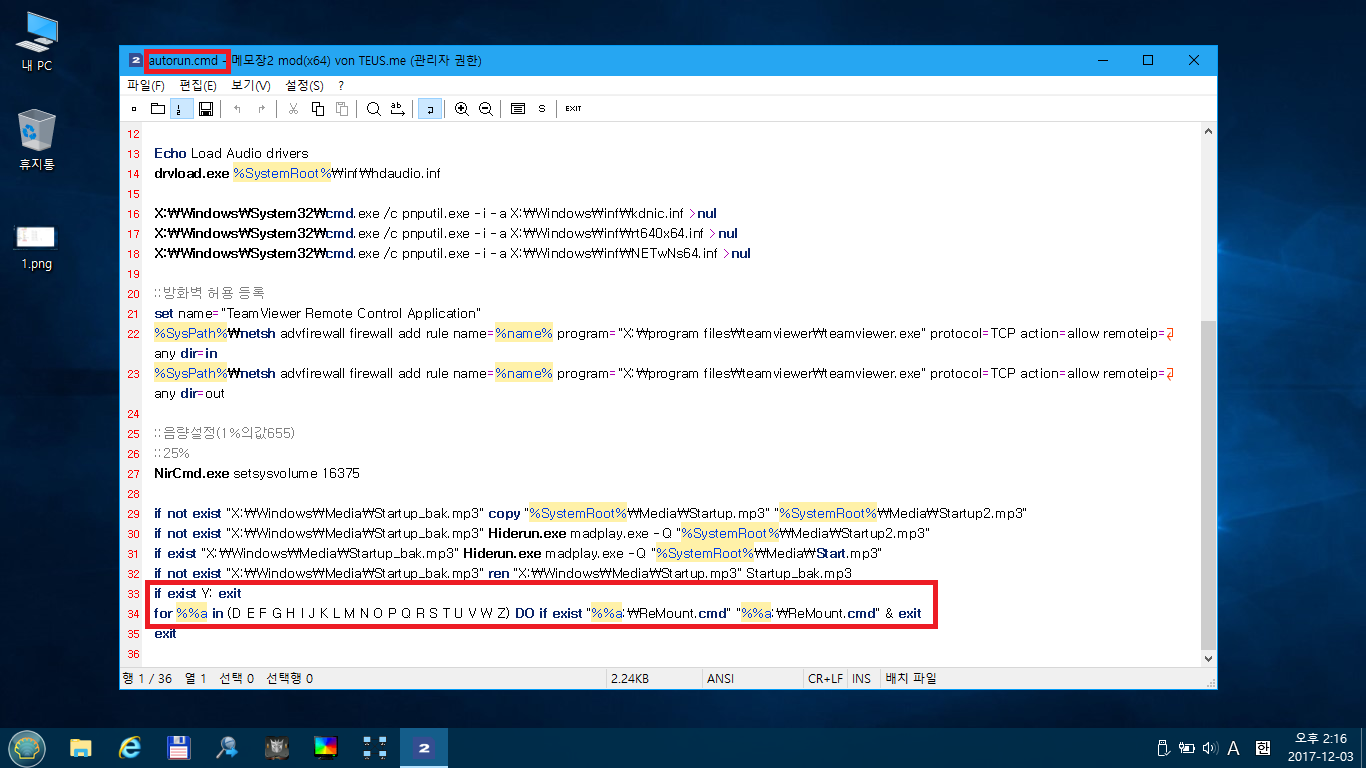The image size is (1366, 768).
Task: Click the line 13 Echo Load Audio drivers
Action: [231, 153]
